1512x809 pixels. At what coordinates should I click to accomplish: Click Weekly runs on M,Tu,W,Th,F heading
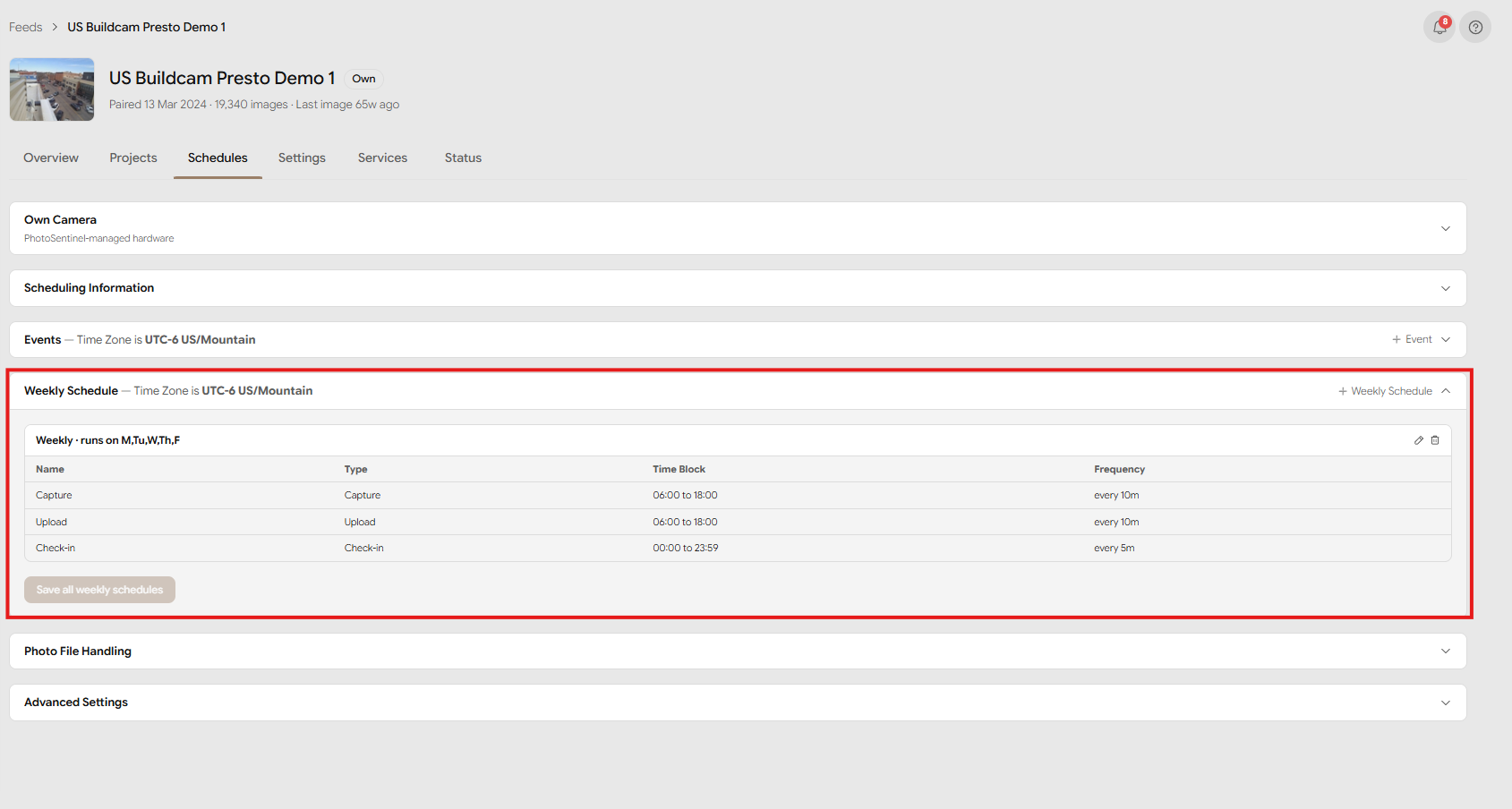pos(107,440)
